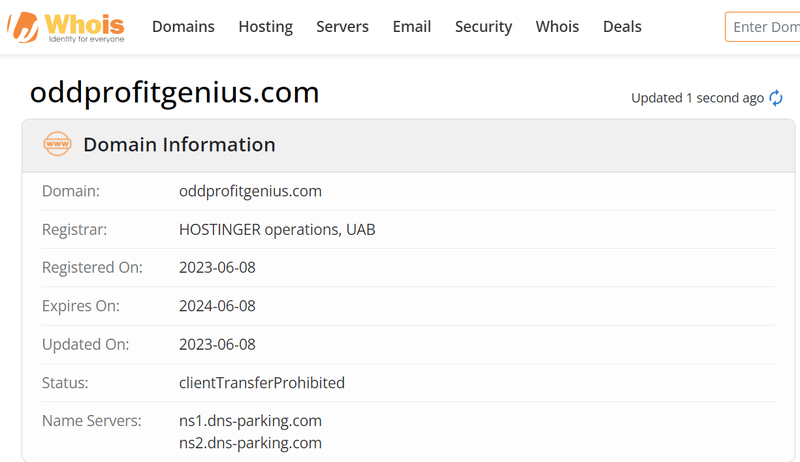800x462 pixels.
Task: Select the registrar value HOSTINGER operations, UAB
Action: pos(277,229)
